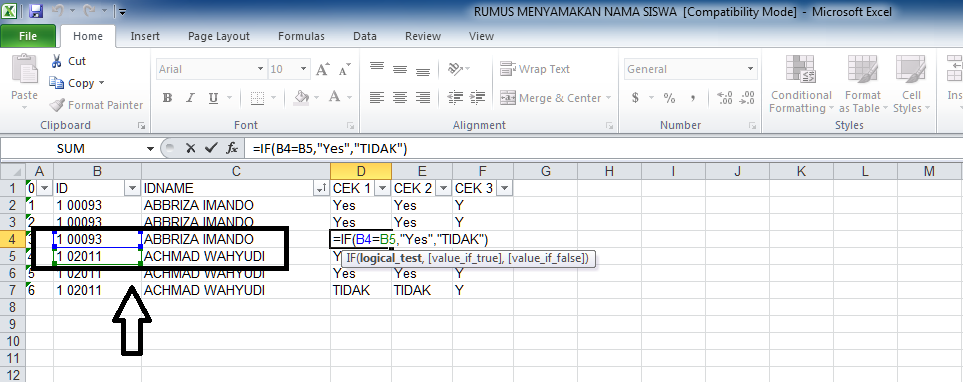Switch to the Insert tab

[x=145, y=36]
